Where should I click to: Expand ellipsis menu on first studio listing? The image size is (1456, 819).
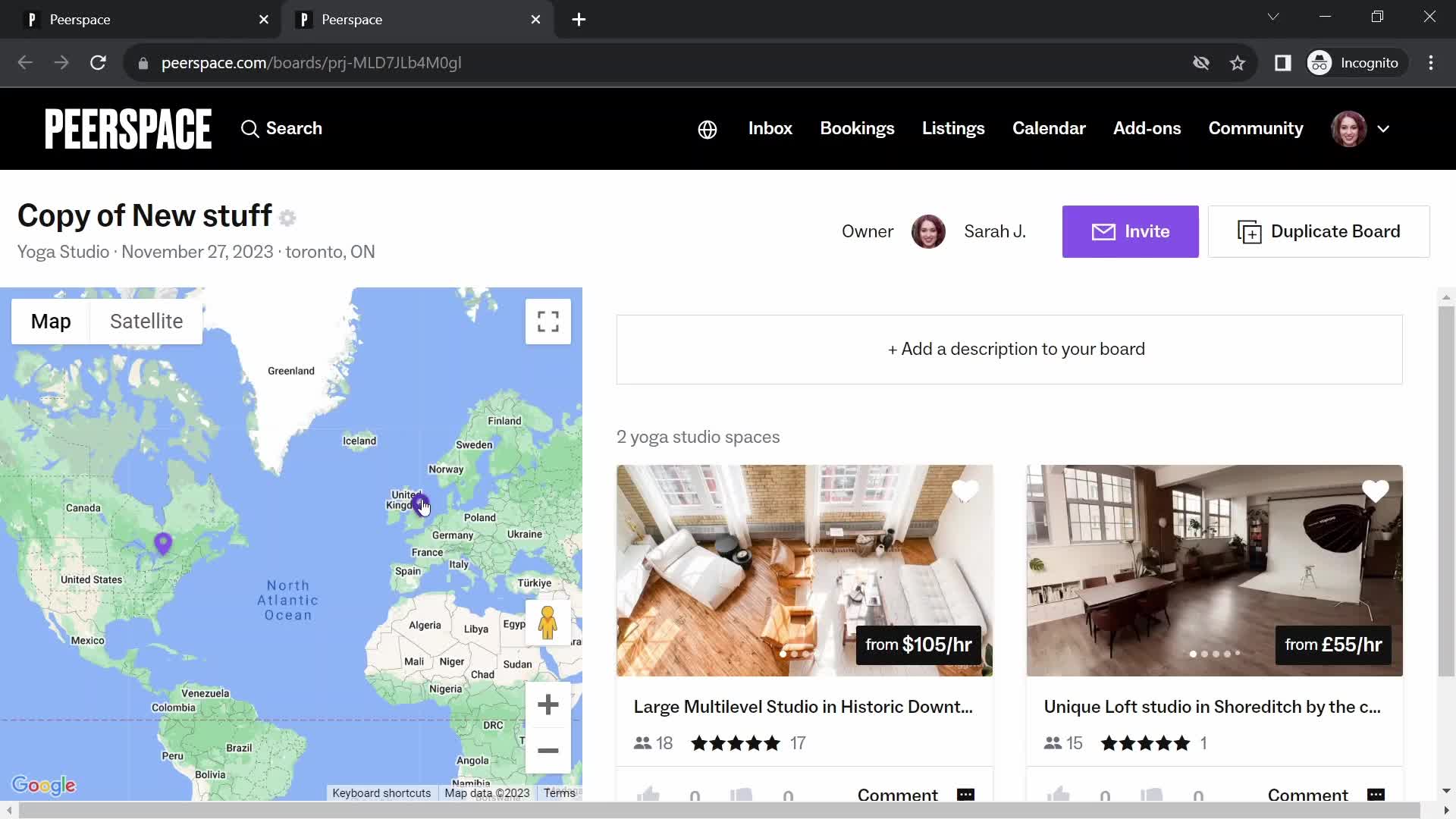(965, 794)
